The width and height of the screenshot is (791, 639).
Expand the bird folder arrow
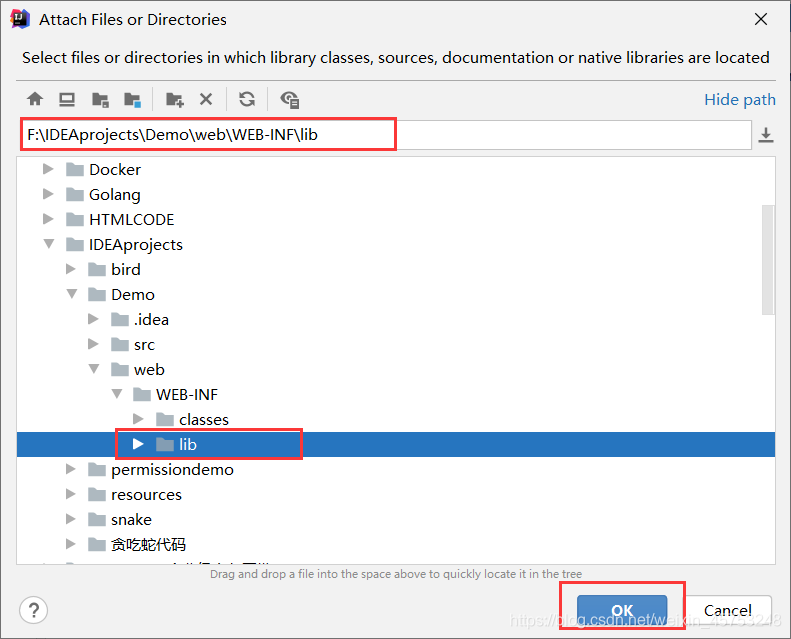pos(71,269)
